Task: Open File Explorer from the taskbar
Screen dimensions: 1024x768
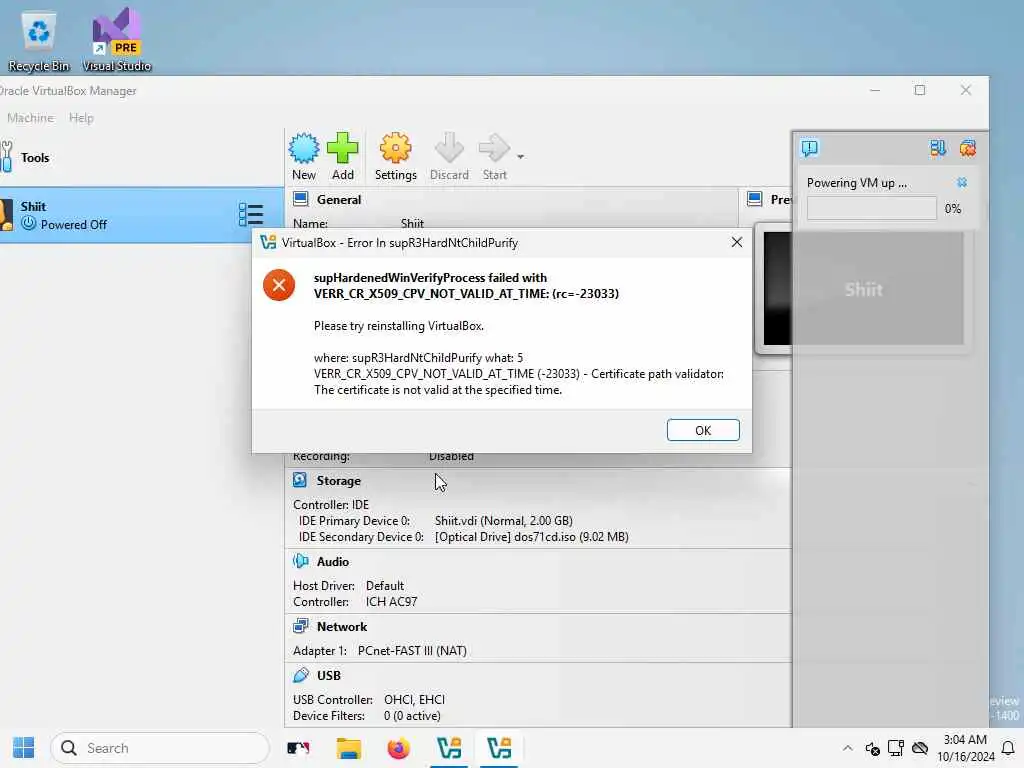Action: [x=349, y=748]
